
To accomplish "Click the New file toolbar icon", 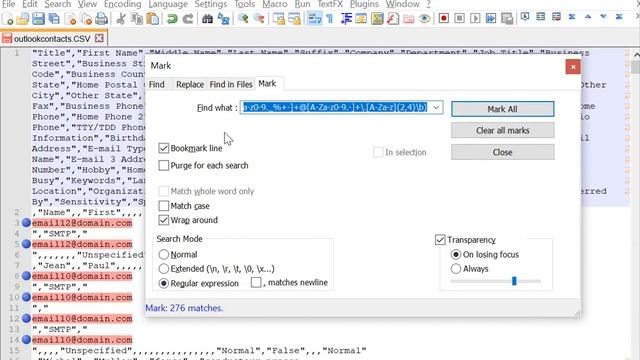I will point(8,19).
